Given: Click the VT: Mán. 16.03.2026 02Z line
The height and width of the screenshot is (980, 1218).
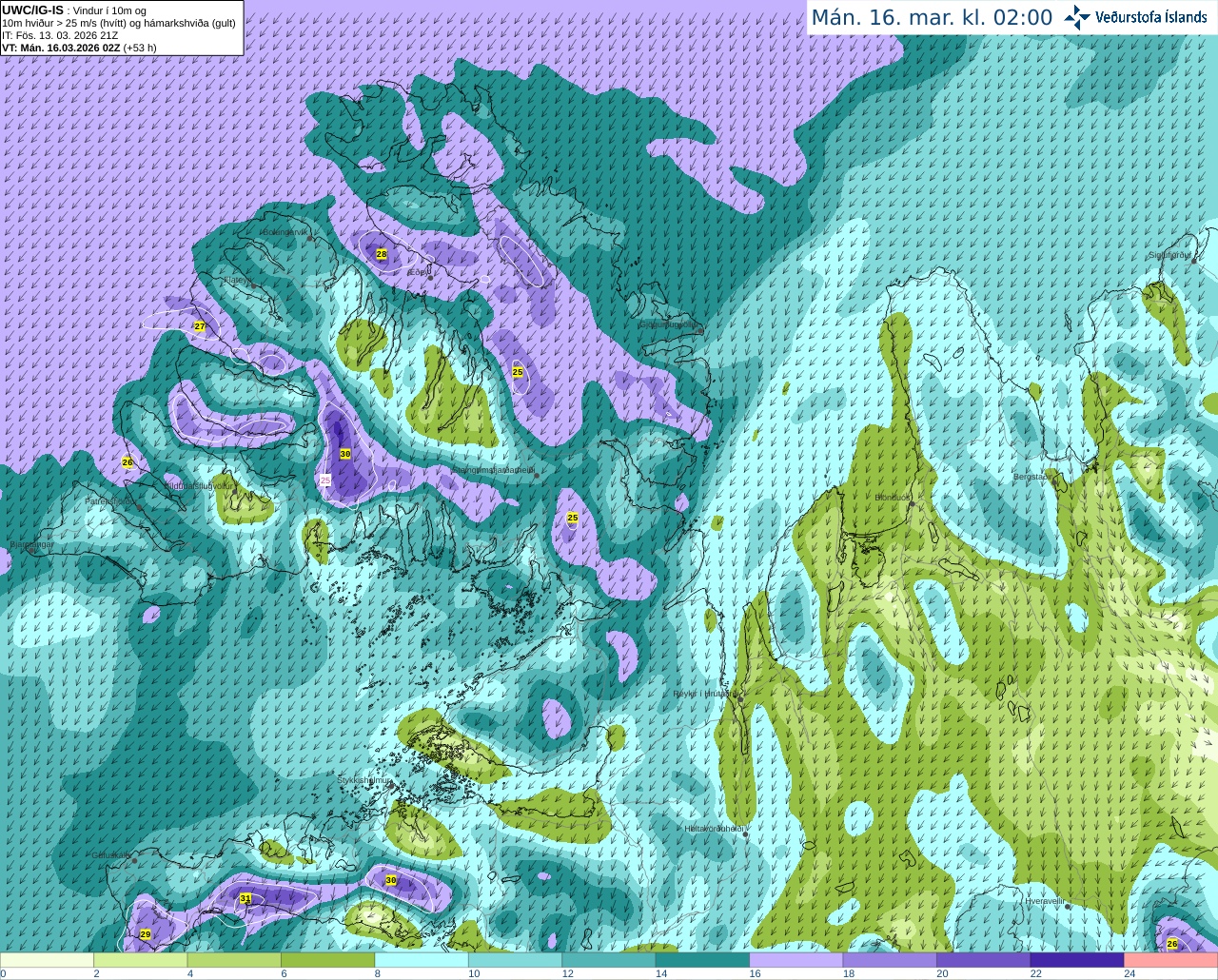Looking at the screenshot, I should (x=61, y=48).
